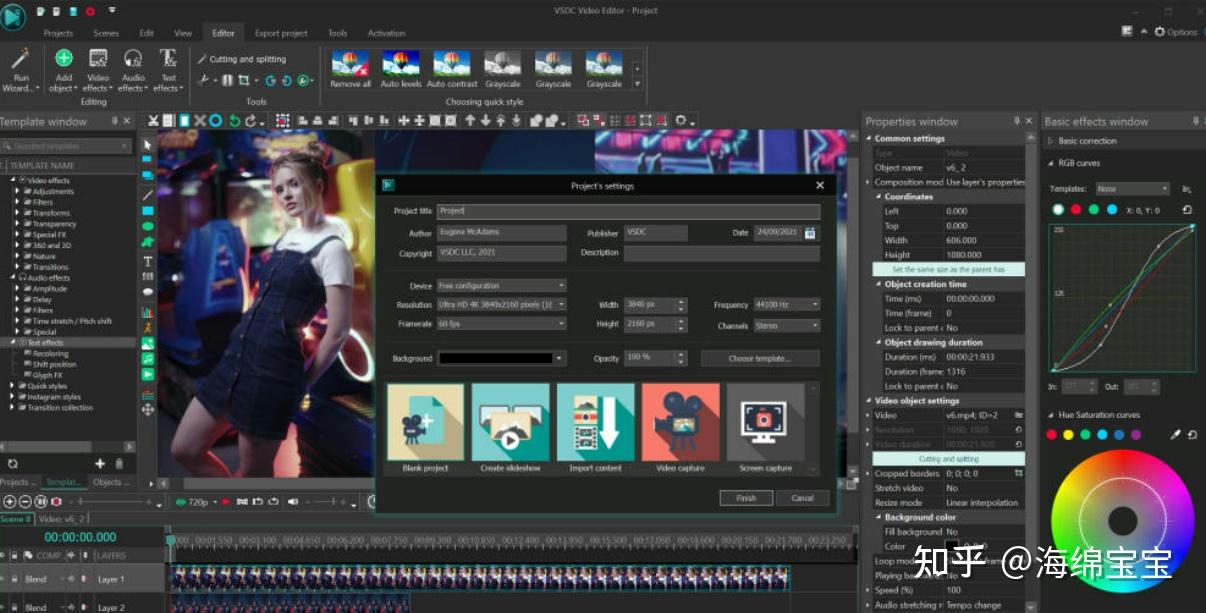Select yellow Hue Saturation curve
This screenshot has width=1206, height=613.
1068,435
